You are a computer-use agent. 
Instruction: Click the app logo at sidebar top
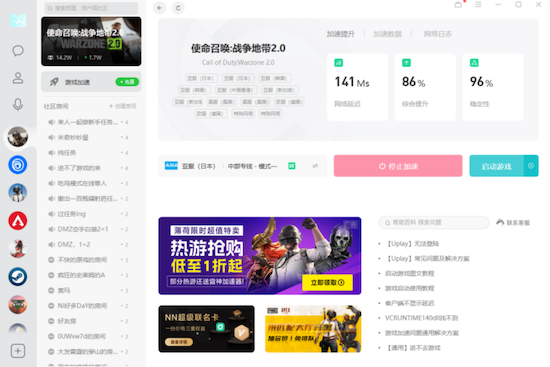18,20
